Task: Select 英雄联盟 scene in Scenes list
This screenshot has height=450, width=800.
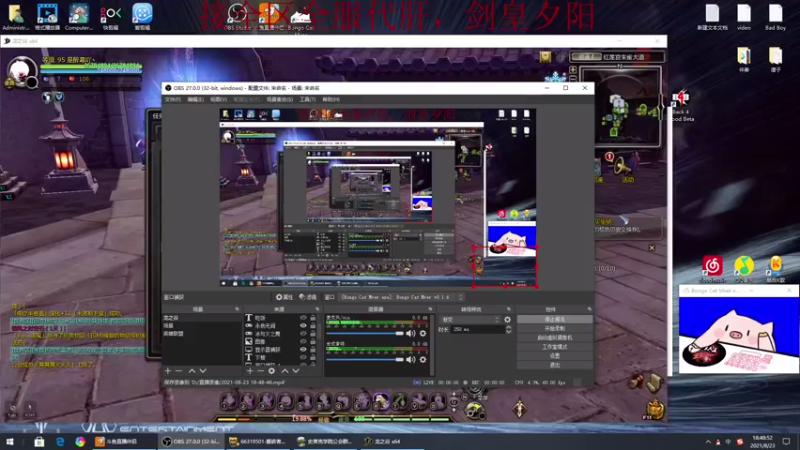Action: pos(201,334)
